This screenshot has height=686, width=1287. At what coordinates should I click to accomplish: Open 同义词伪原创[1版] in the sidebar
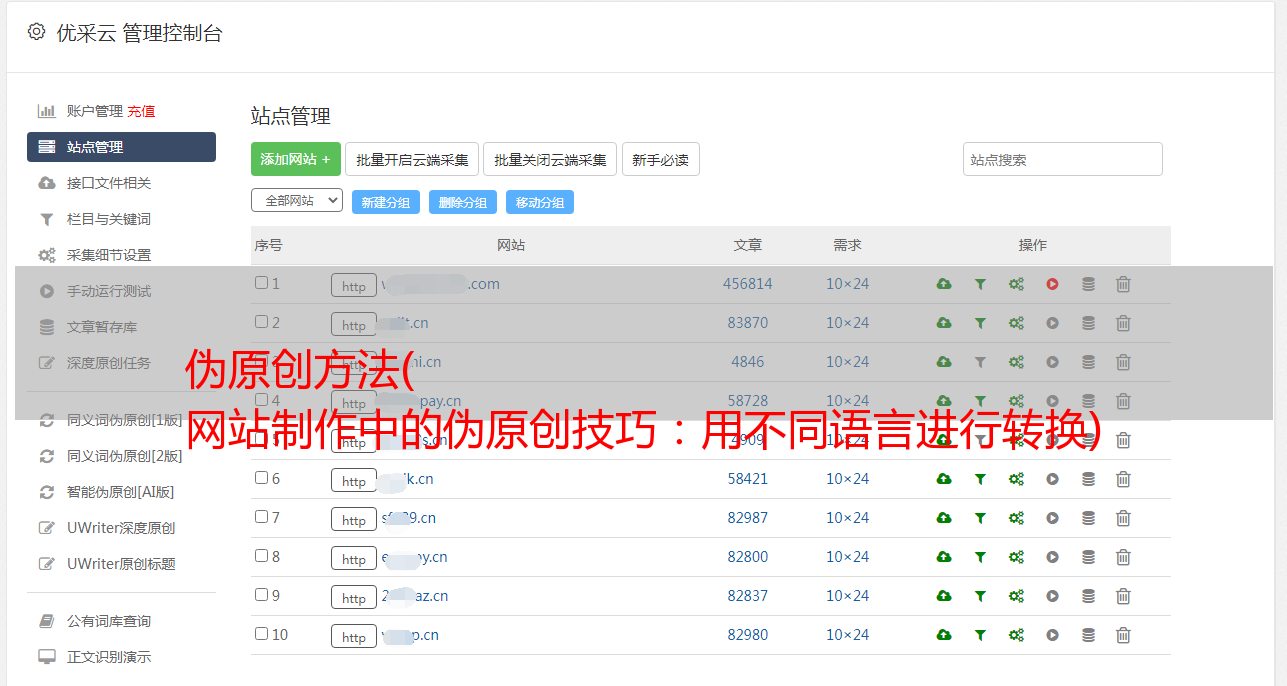pos(125,420)
